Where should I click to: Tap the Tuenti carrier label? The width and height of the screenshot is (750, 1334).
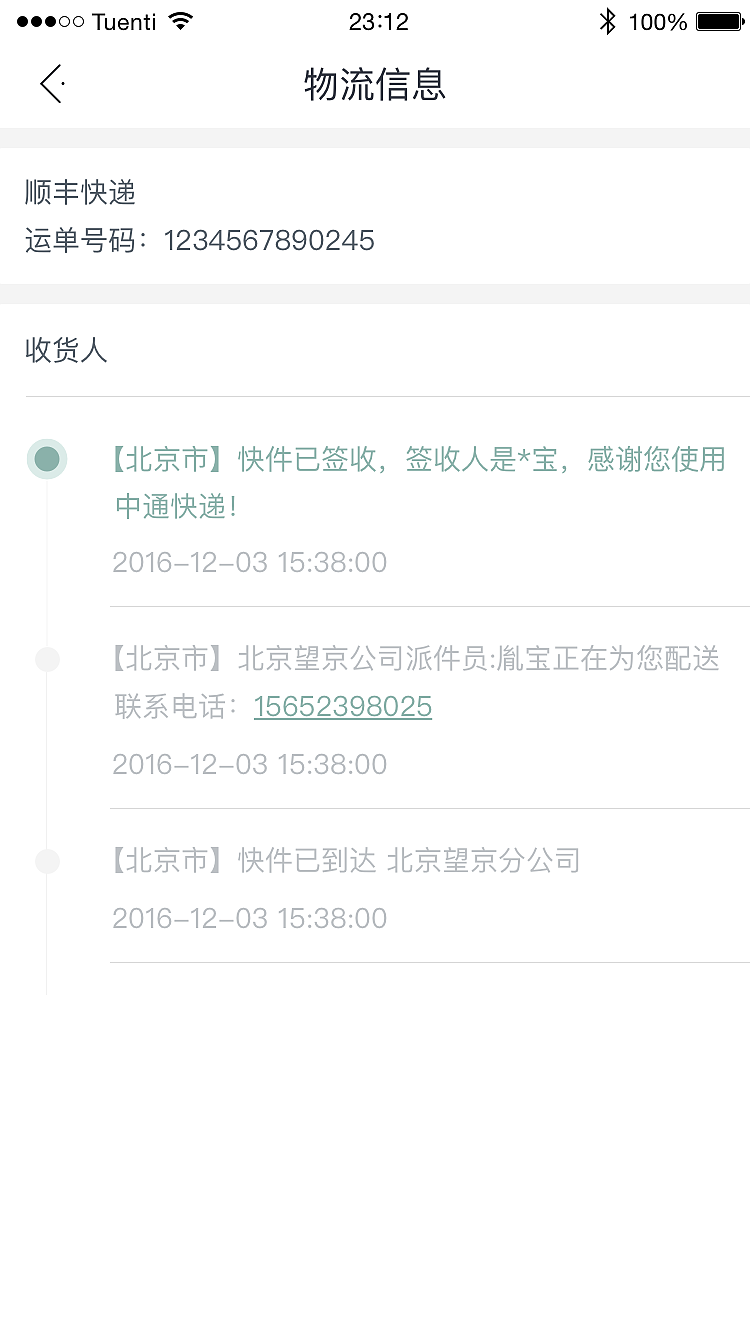point(124,22)
